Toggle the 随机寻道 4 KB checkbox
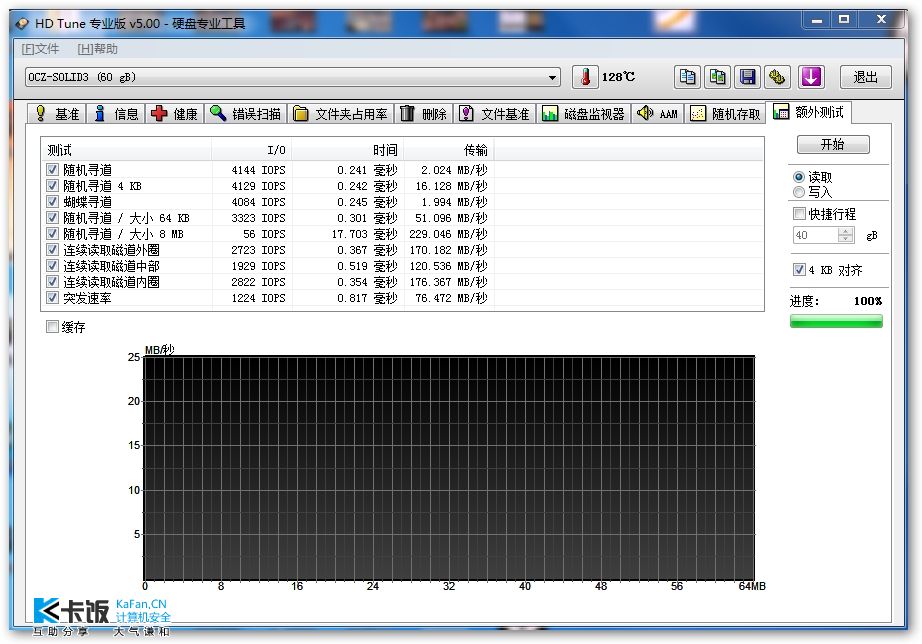The image size is (922, 644). 52,186
